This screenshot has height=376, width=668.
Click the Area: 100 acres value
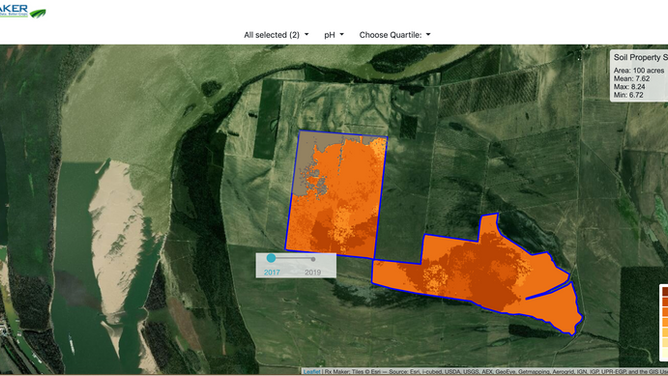pyautogui.click(x=639, y=70)
